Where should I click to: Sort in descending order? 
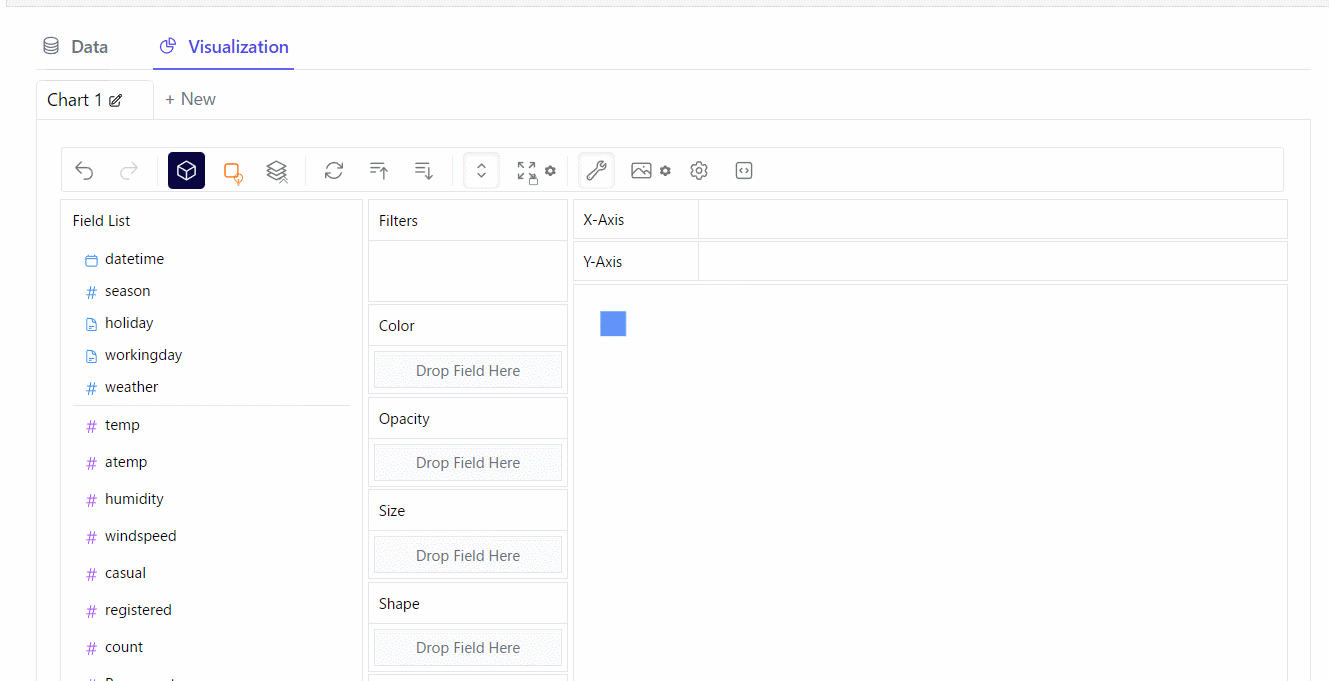424,171
